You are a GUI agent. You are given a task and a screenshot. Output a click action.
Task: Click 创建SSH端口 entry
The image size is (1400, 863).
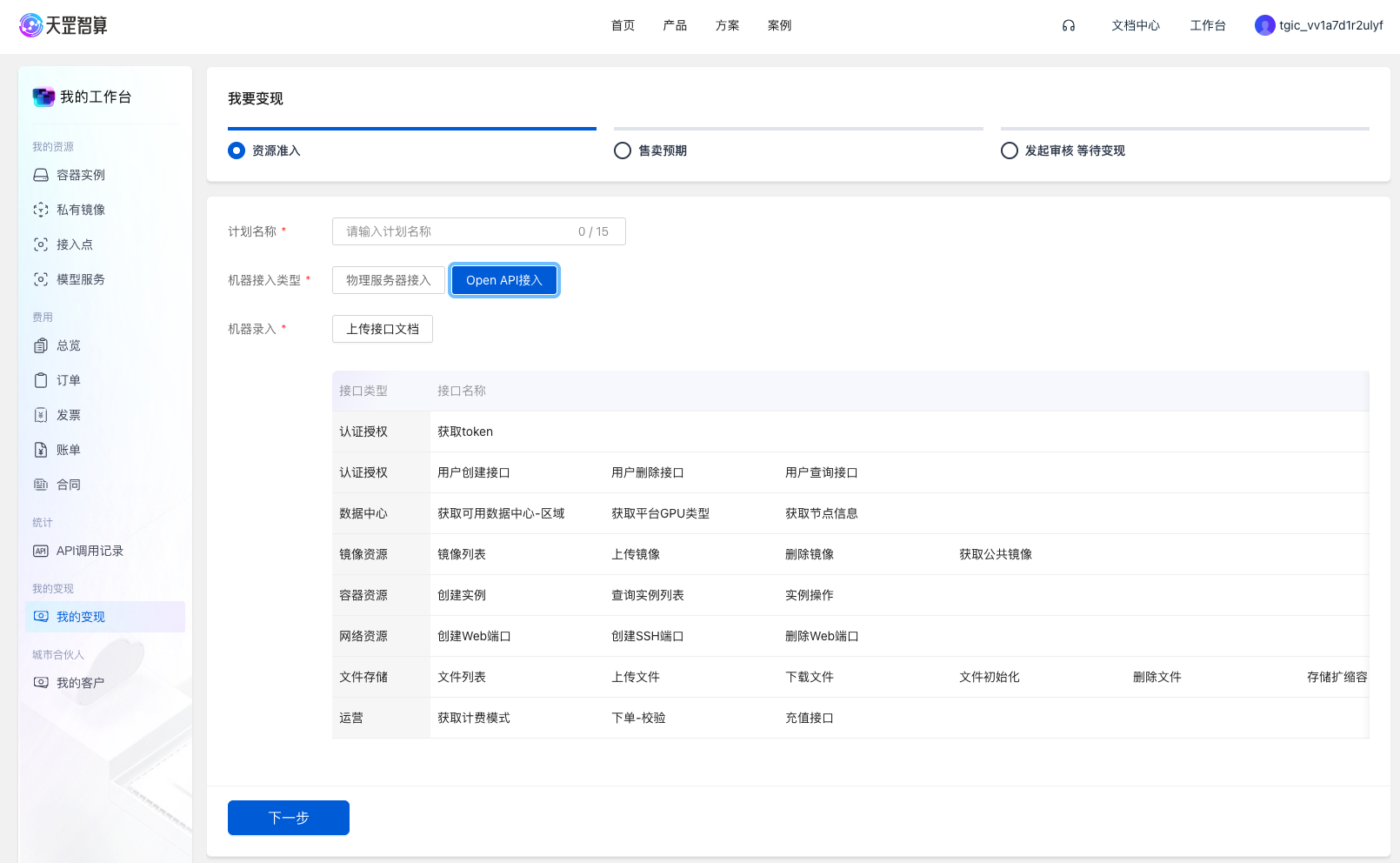click(x=648, y=636)
